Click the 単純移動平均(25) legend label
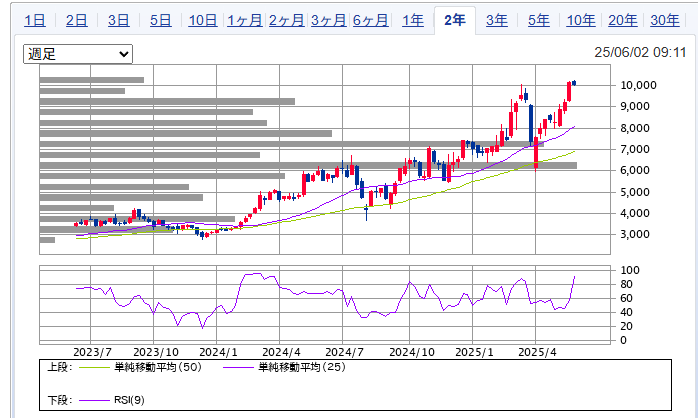Screen dimensions: 698x418 click(x=302, y=367)
